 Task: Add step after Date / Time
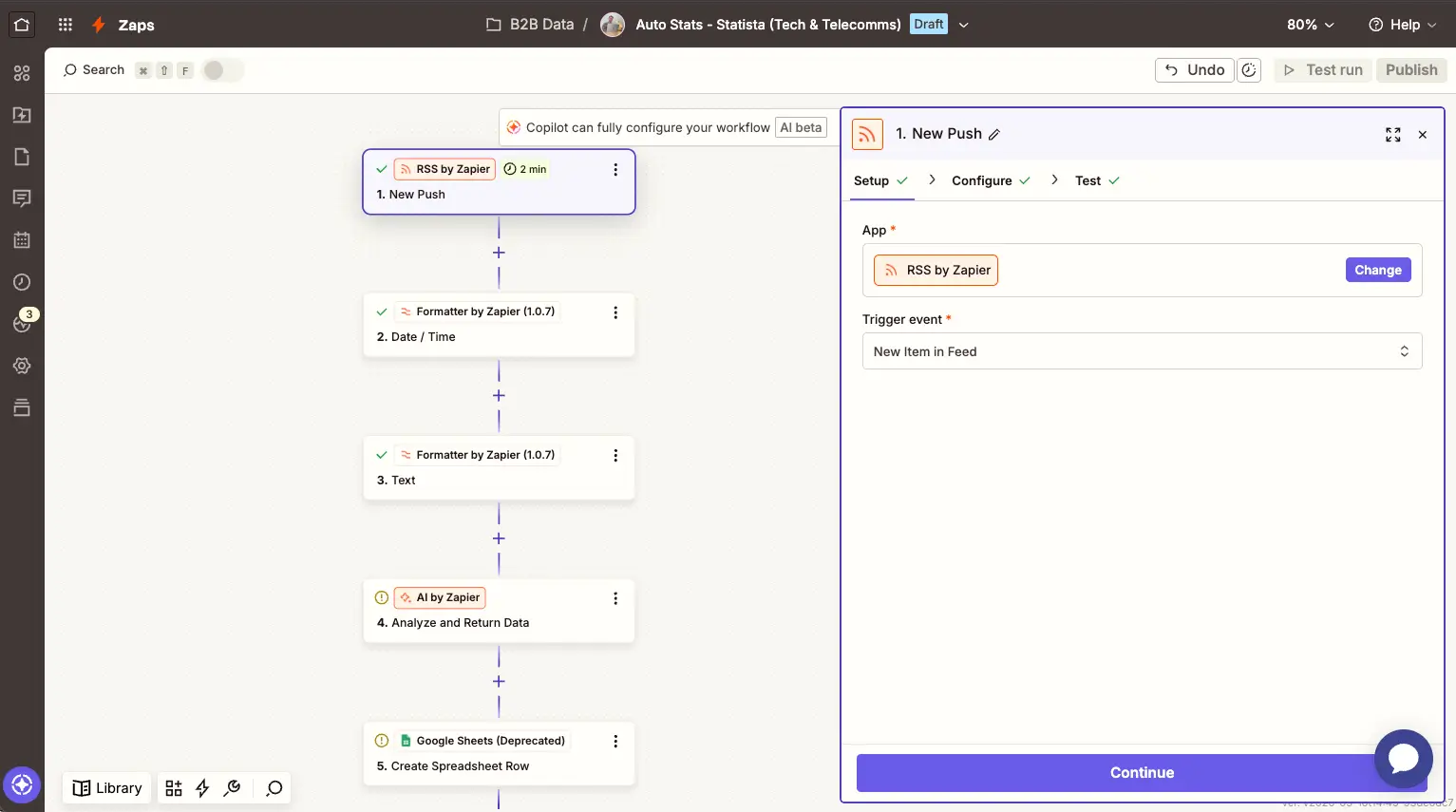click(x=499, y=395)
